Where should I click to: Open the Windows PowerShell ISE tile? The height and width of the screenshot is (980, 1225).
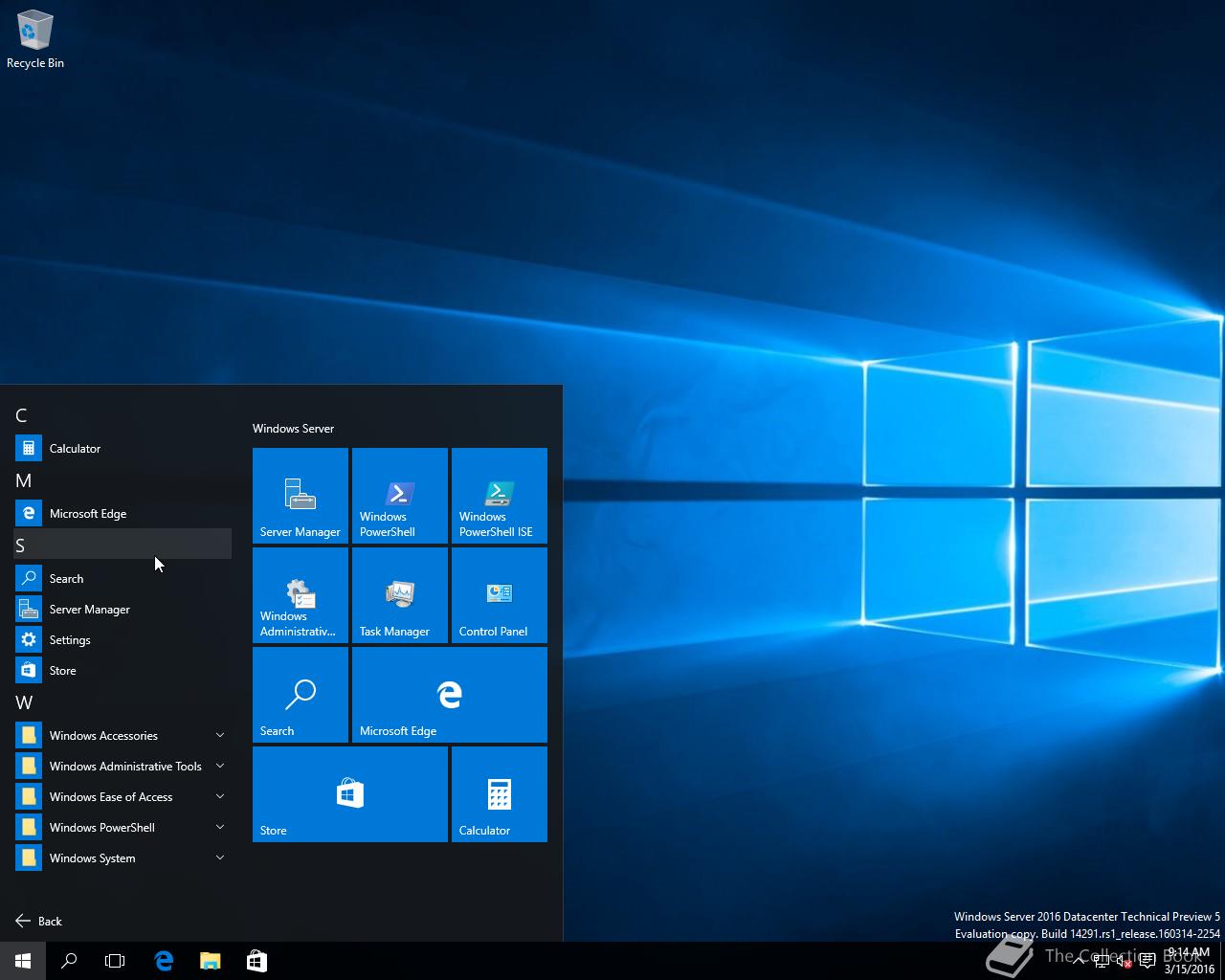pos(500,496)
